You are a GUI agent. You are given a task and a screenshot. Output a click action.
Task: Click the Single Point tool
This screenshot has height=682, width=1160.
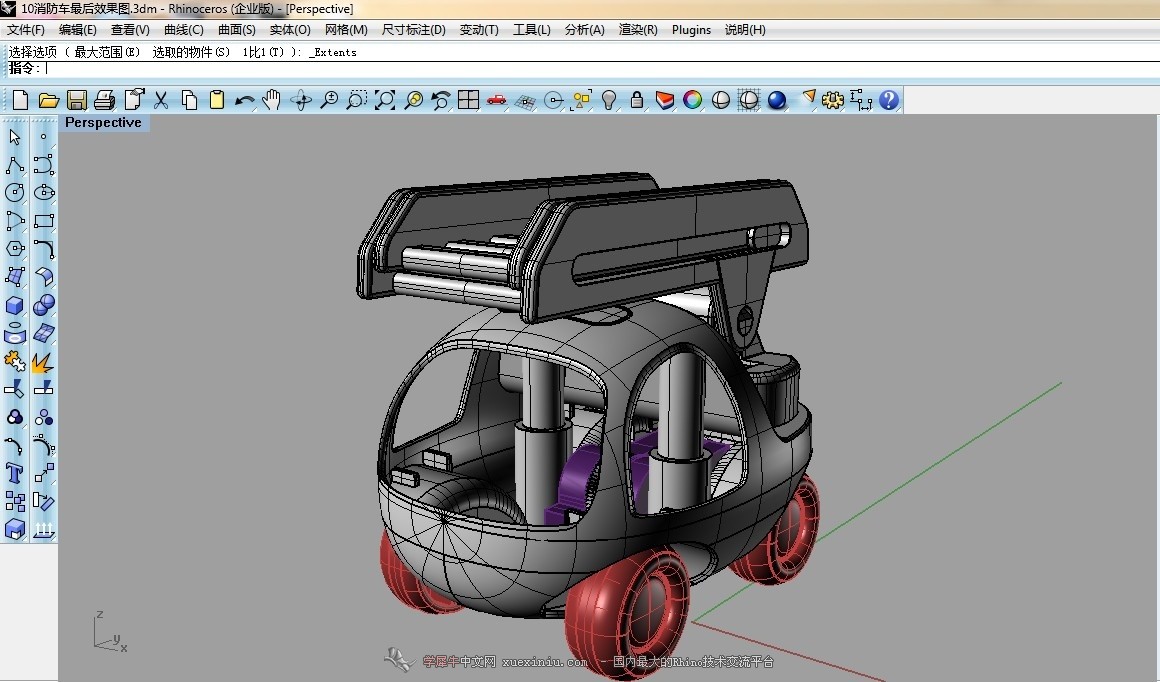[44, 137]
